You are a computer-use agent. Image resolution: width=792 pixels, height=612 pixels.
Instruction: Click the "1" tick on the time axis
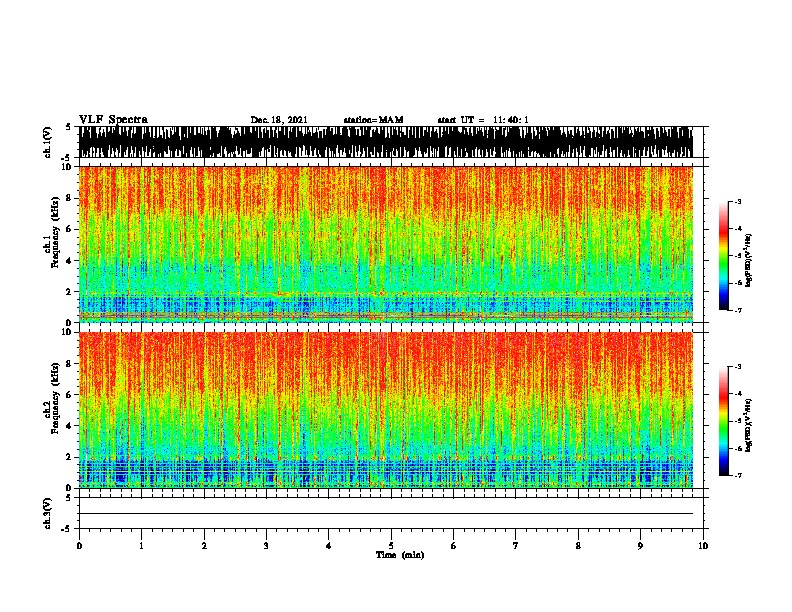[141, 546]
